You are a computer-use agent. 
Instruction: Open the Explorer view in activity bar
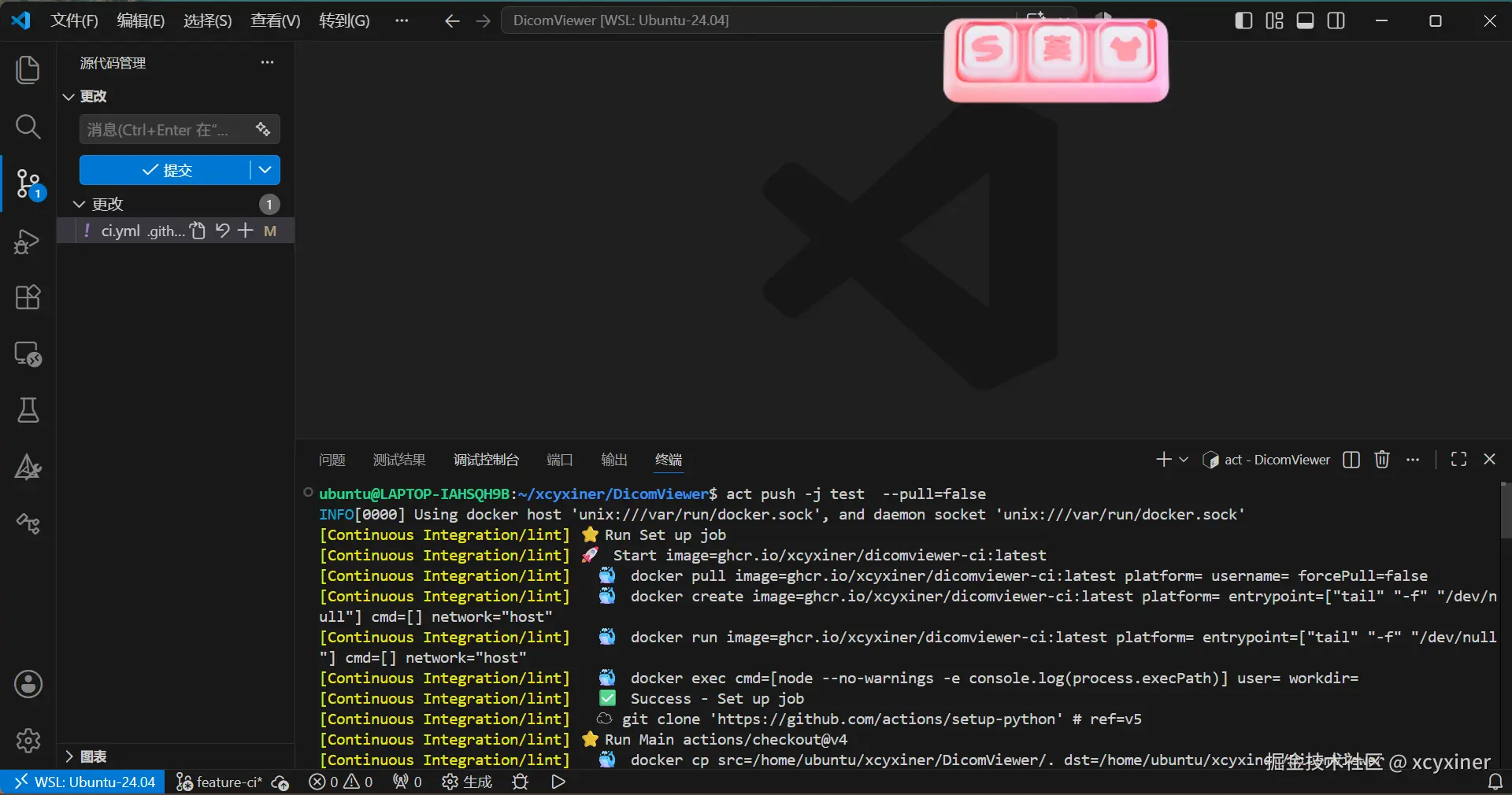28,69
